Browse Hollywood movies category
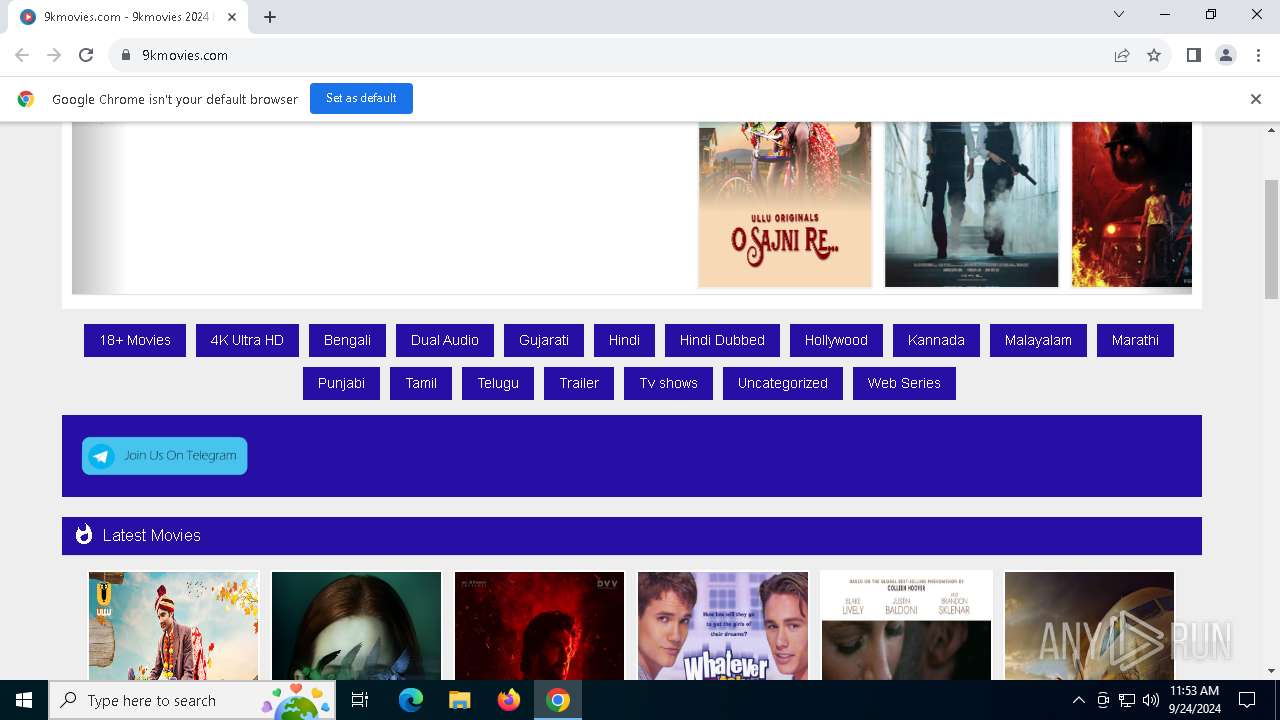 click(x=836, y=340)
